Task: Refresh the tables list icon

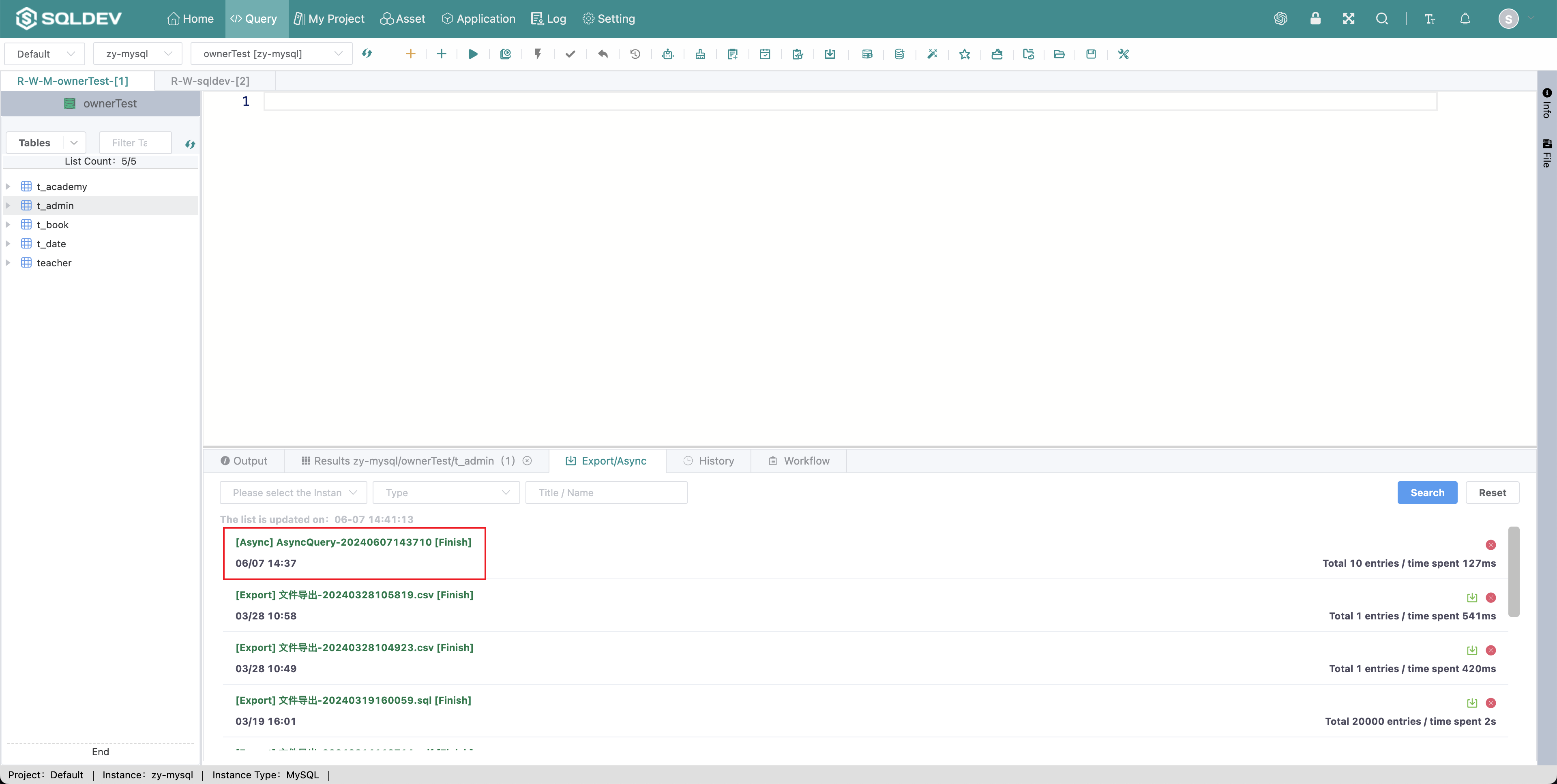Action: 190,144
